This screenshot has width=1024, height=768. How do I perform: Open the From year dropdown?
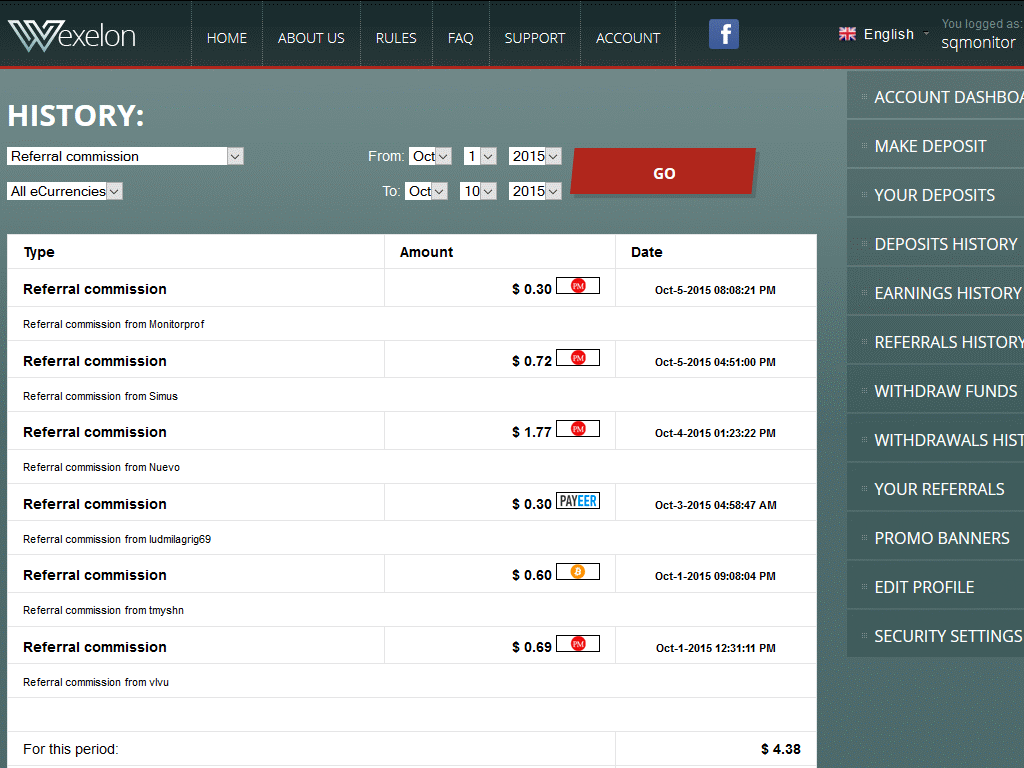(x=535, y=156)
